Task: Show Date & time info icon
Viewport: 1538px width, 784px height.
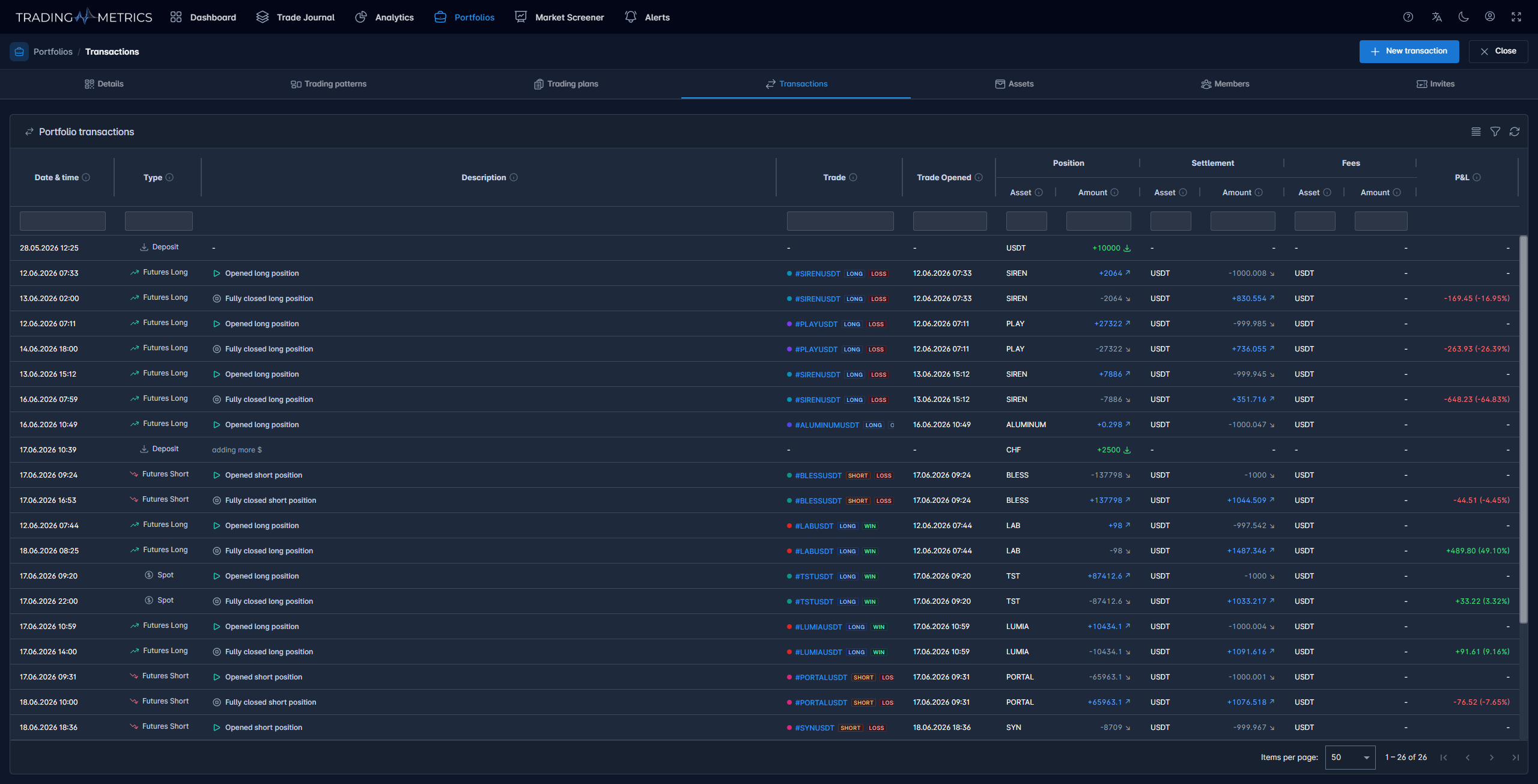Action: coord(86,177)
